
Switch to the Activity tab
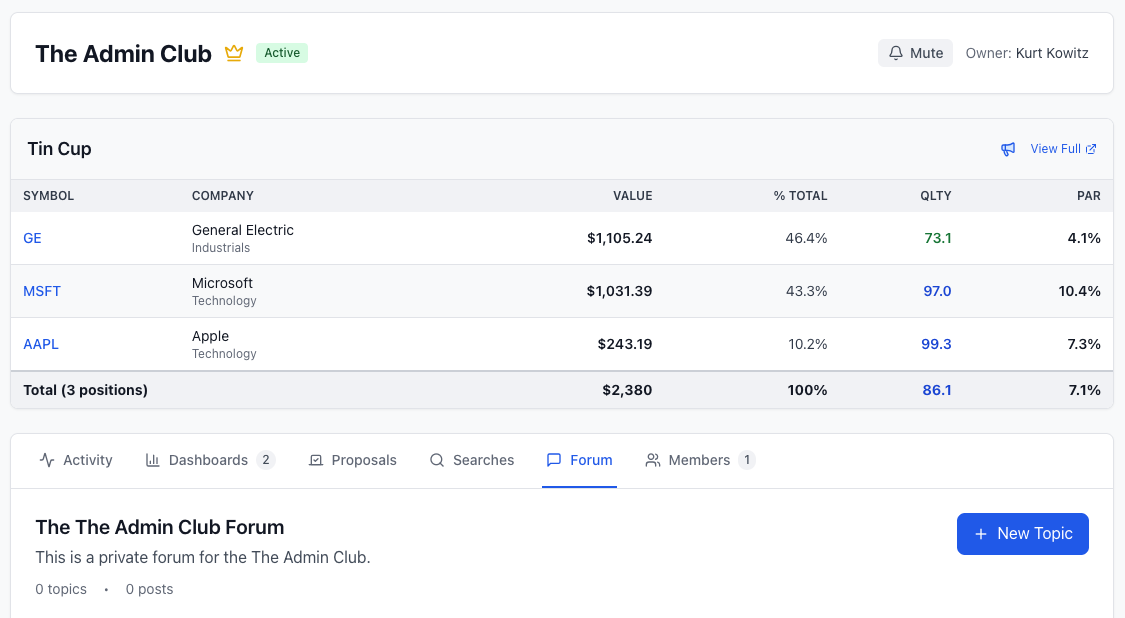tap(76, 460)
